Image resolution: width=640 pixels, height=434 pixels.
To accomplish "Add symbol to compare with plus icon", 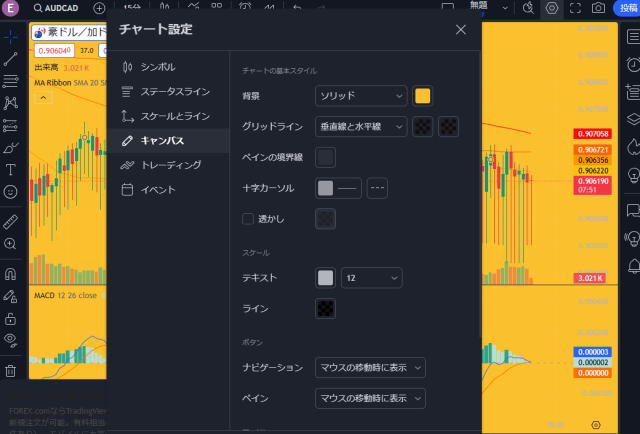I will click(99, 8).
